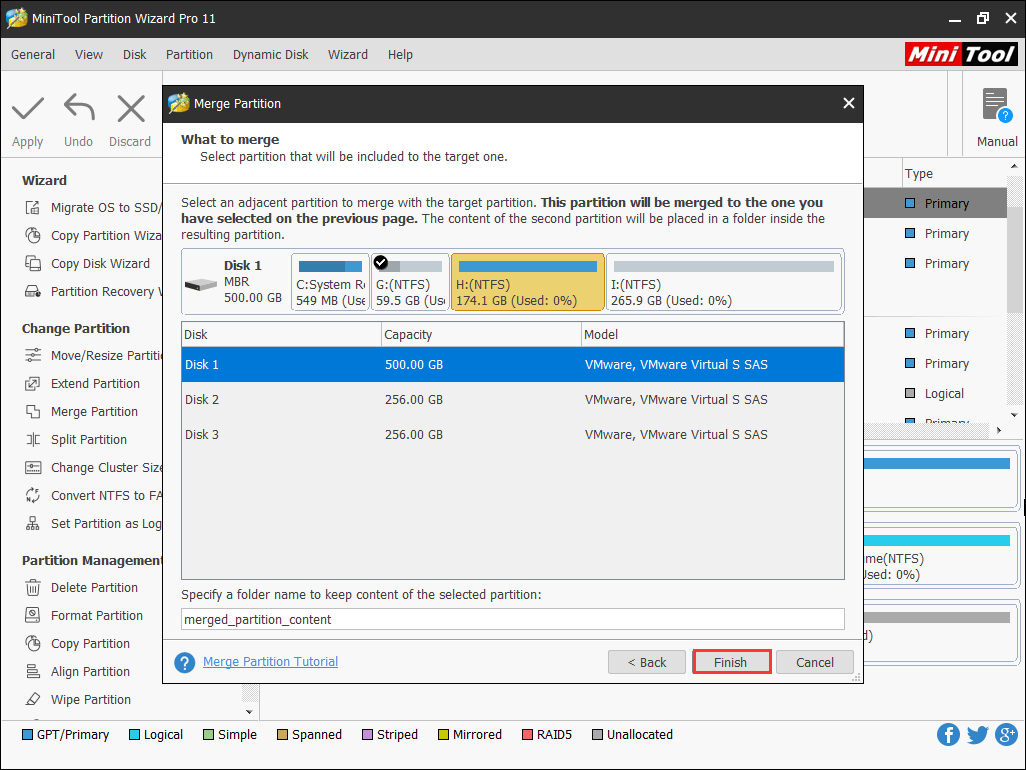
Task: Click Convert NTFS to FAT icon
Action: [x=32, y=496]
